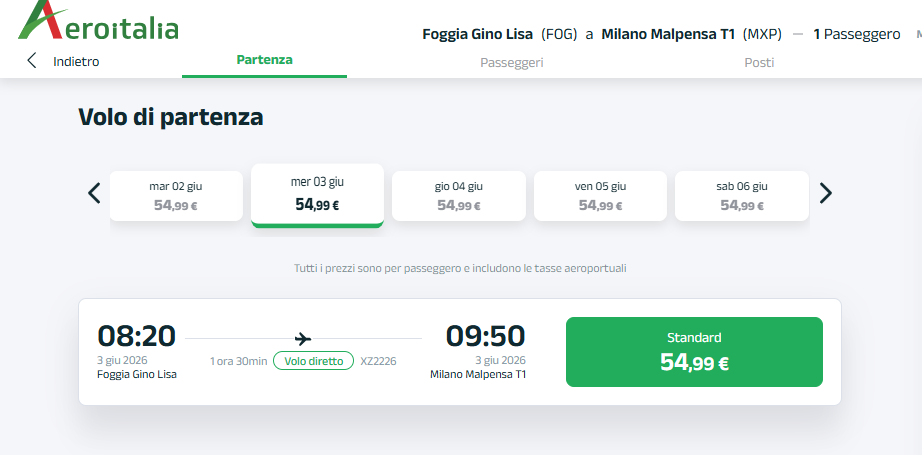
Task: Select Saturday 06 giu date card
Action: pos(741,195)
